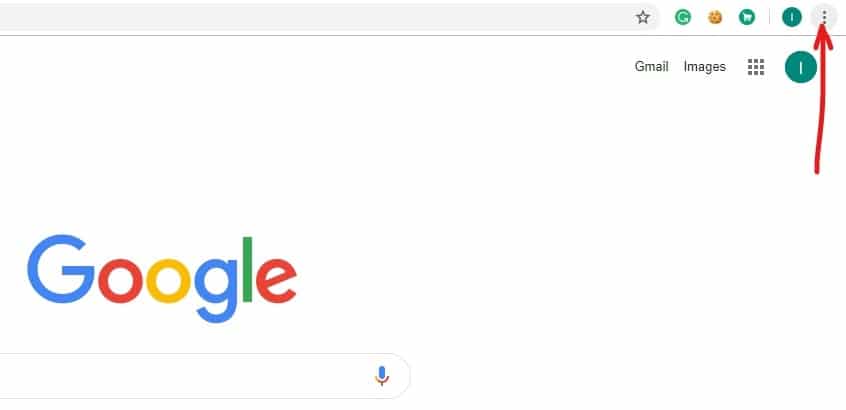Open the Images link
Screen dimensions: 846x410
[x=705, y=67]
